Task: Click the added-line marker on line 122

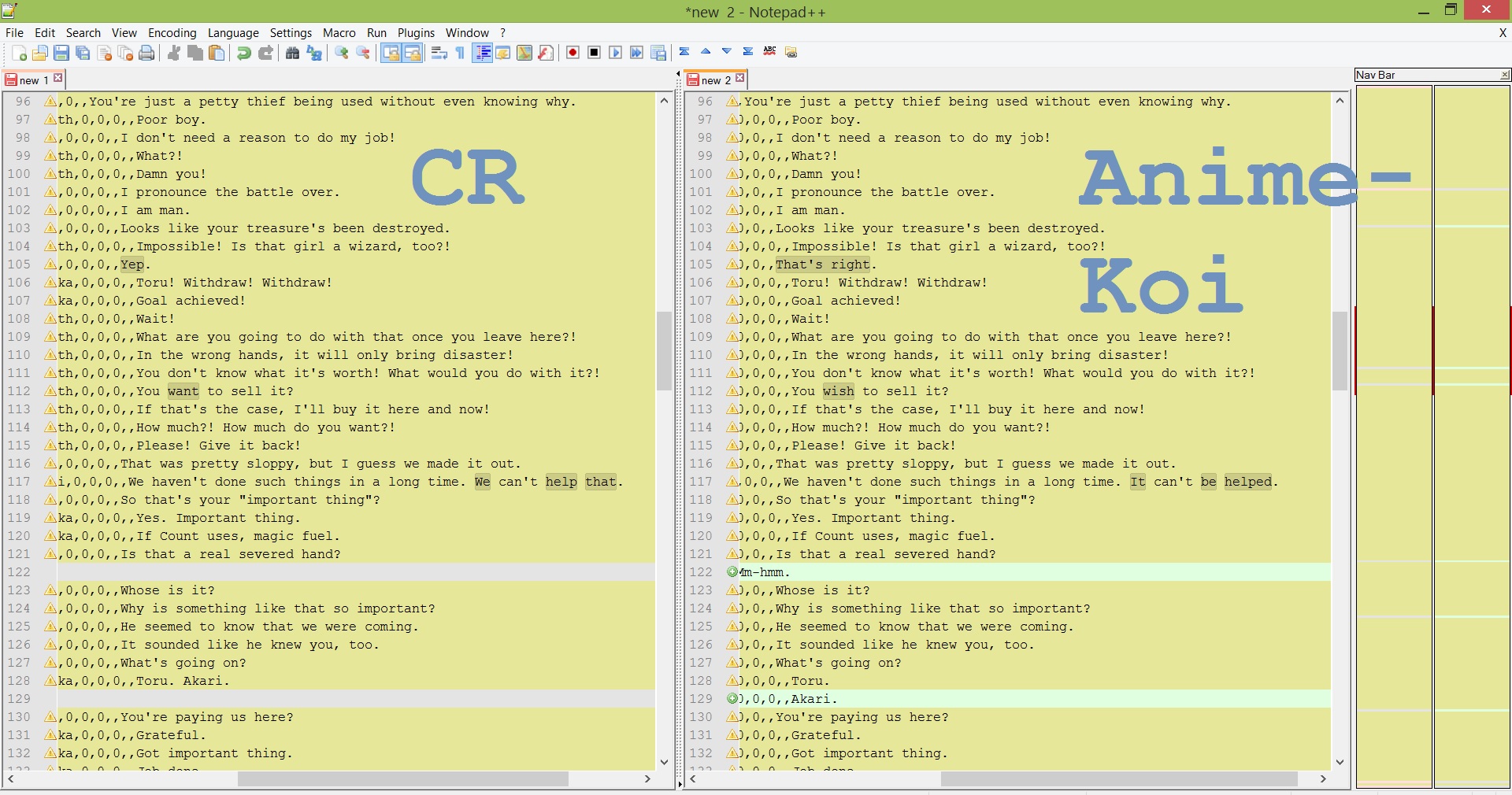Action: tap(732, 572)
